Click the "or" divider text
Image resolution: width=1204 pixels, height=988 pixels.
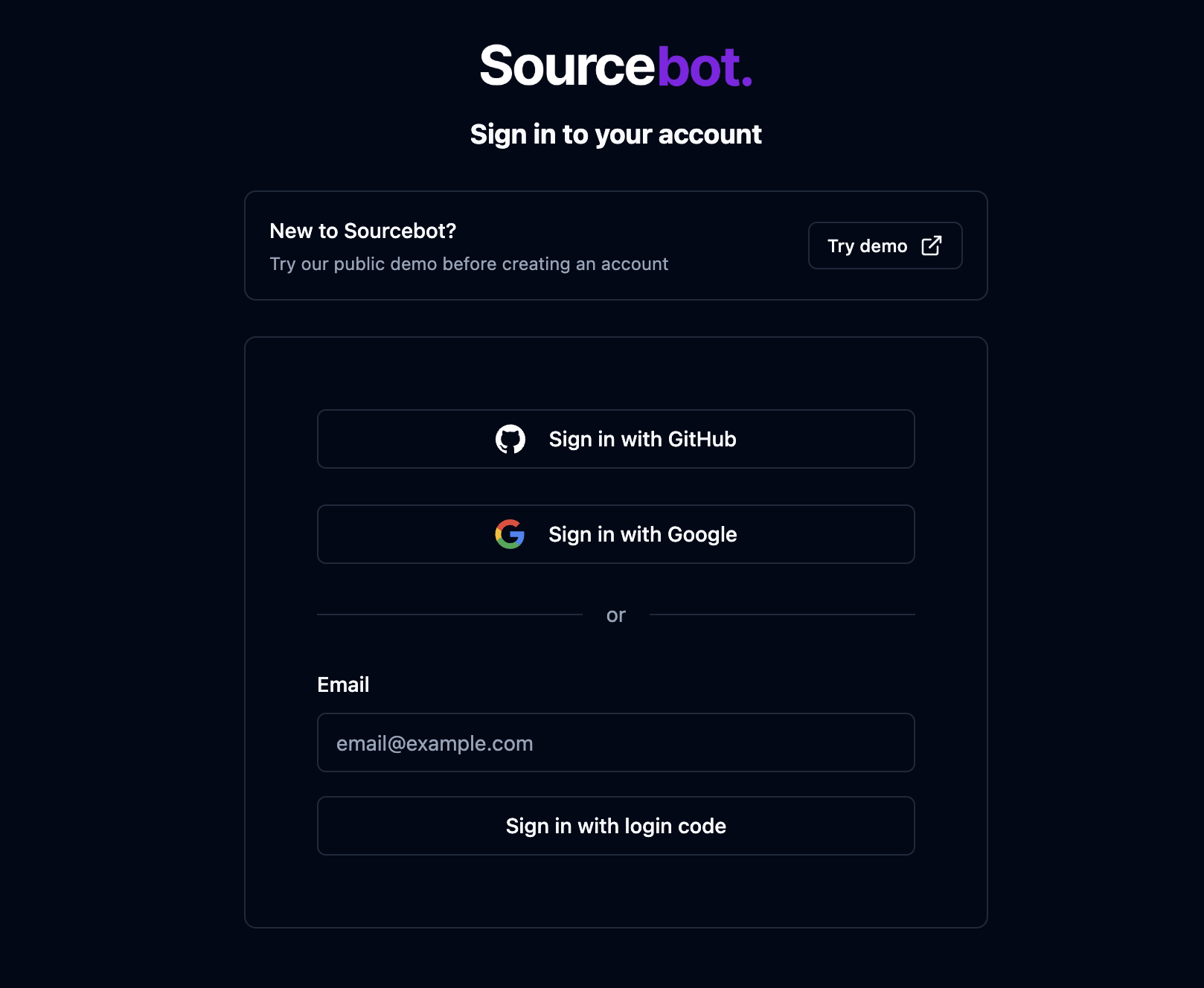615,615
